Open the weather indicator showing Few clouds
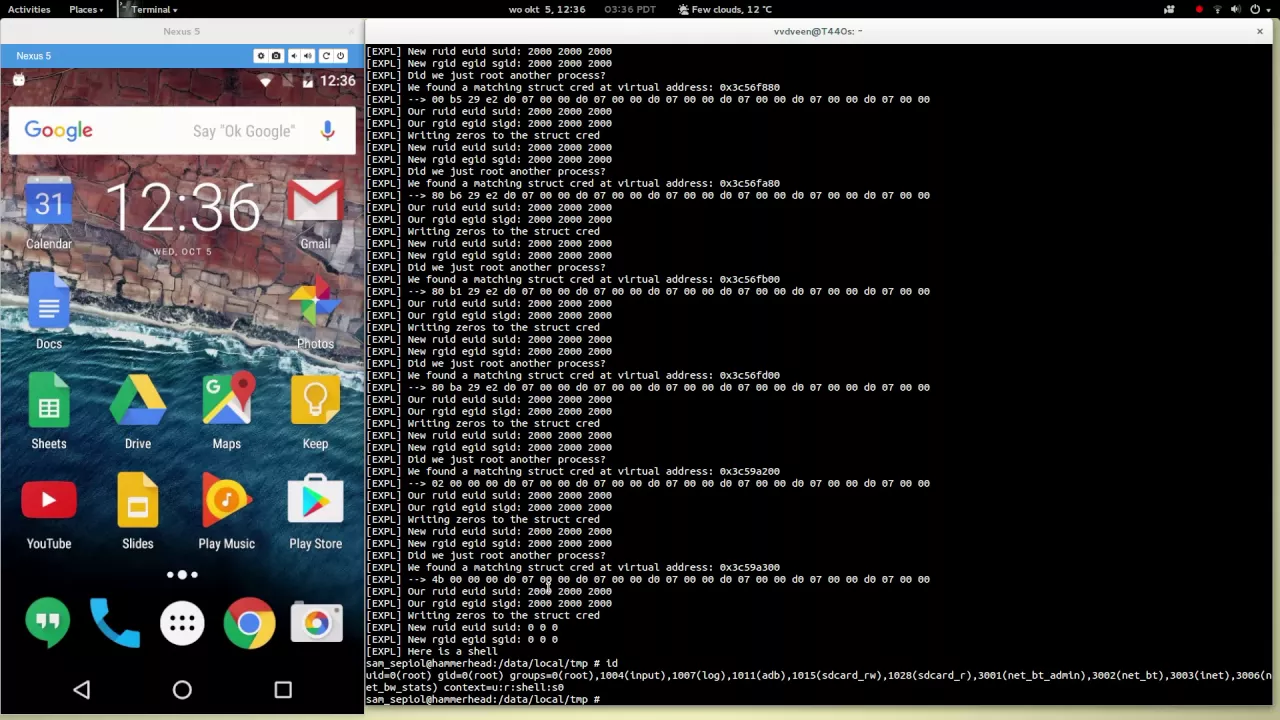Image resolution: width=1280 pixels, height=720 pixels. click(725, 9)
